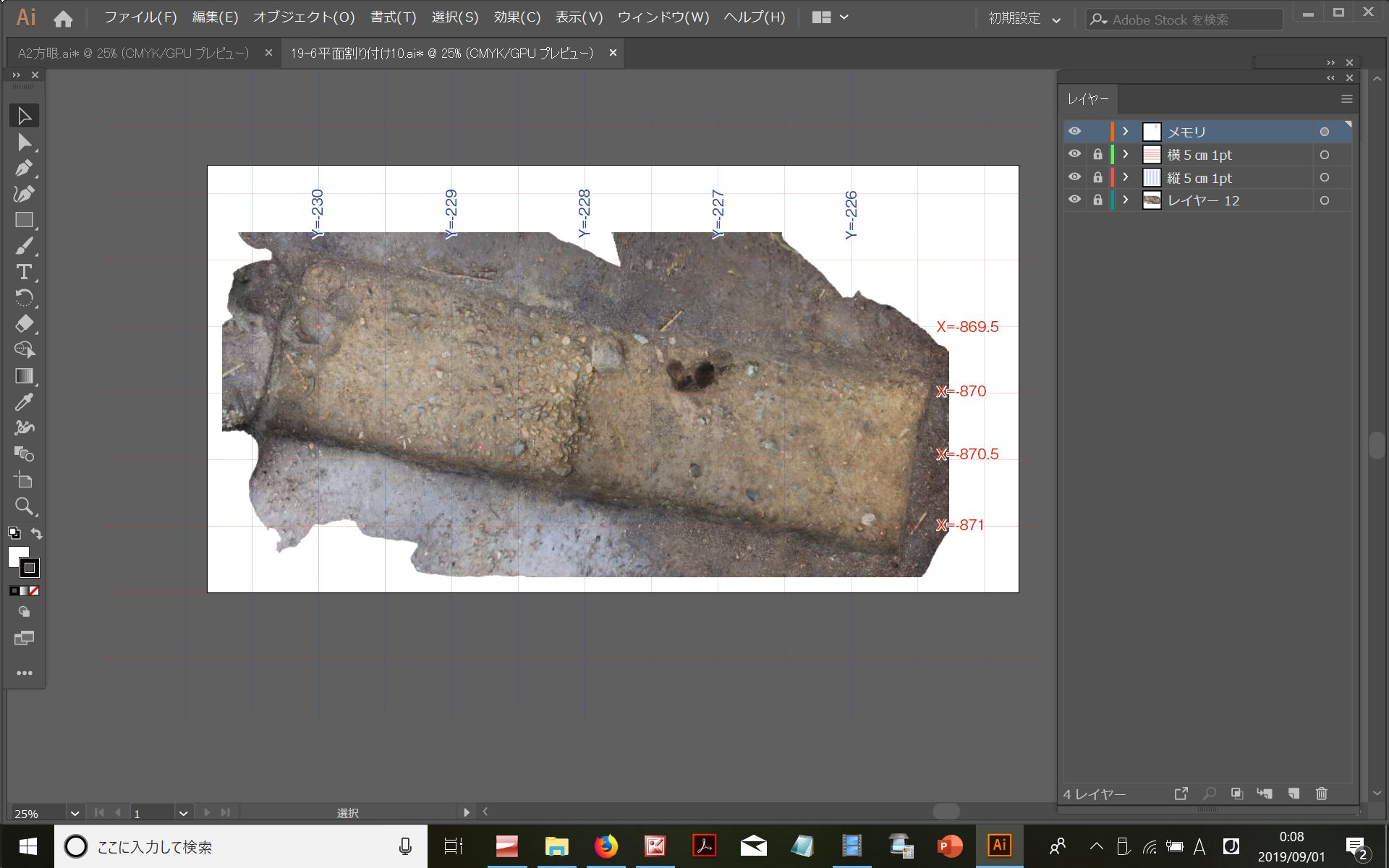This screenshot has height=868, width=1389.
Task: Click the delete layer trash icon
Action: pyautogui.click(x=1321, y=793)
